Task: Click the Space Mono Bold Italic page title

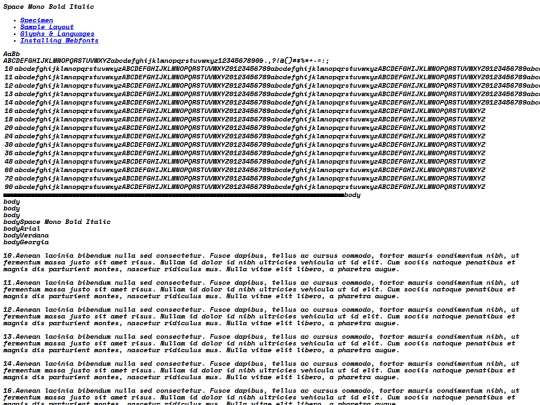Action: 49,7
